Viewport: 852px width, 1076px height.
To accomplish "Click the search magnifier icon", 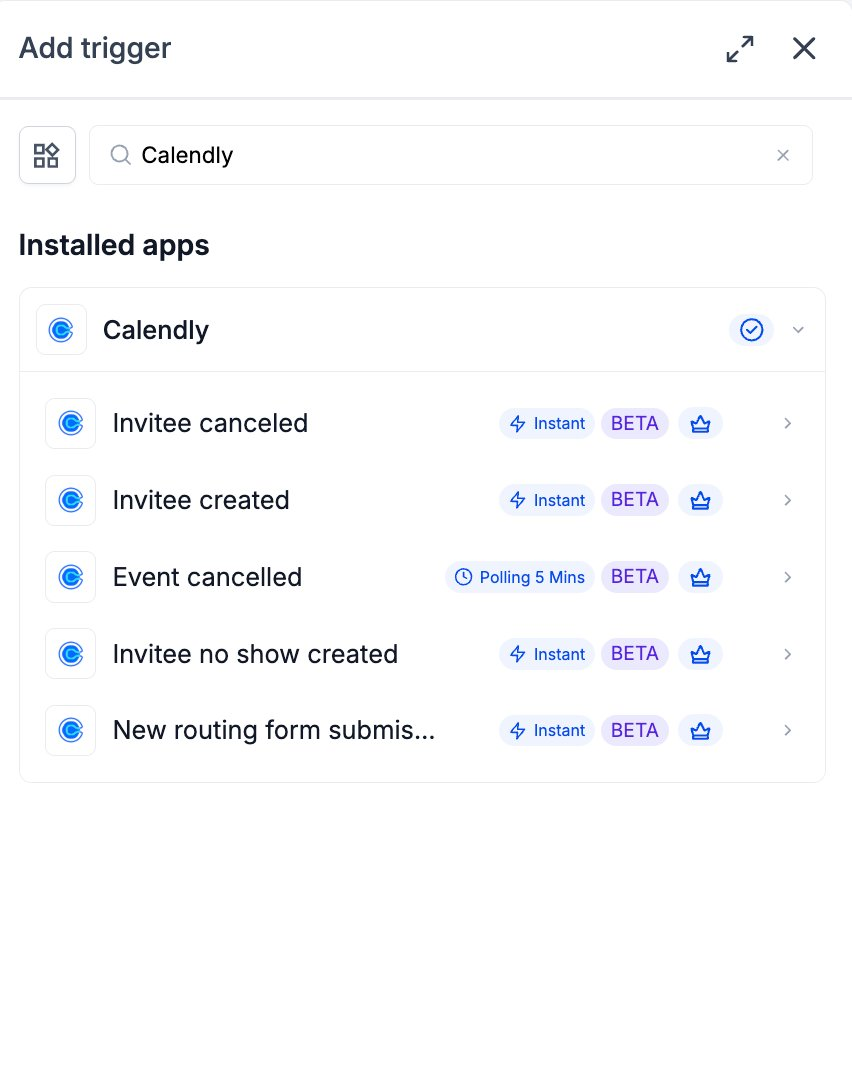I will pyautogui.click(x=121, y=155).
